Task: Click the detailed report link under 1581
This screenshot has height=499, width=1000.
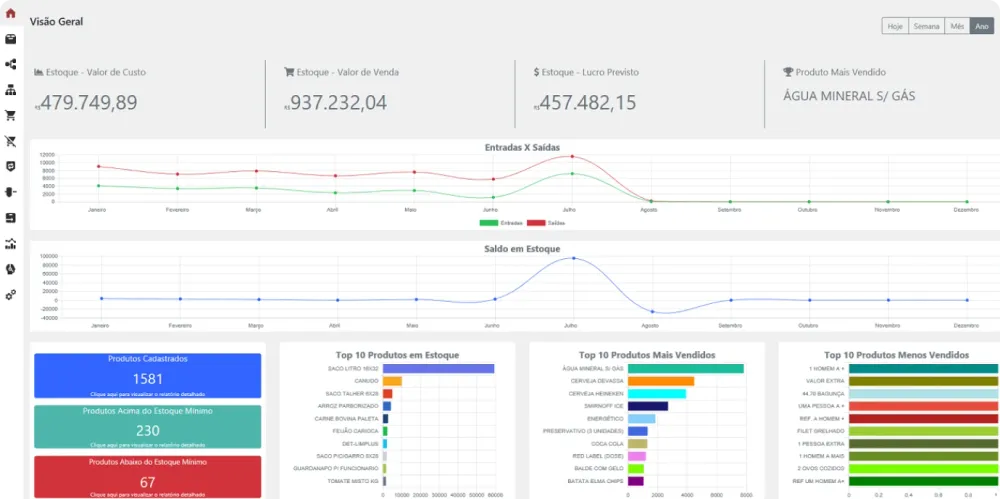Action: point(147,394)
